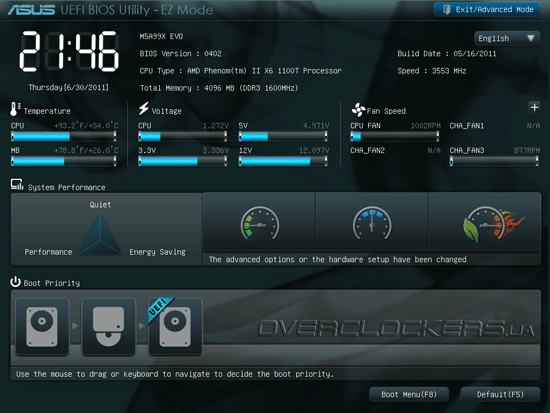Open Boot Menu(F8)

tap(409, 394)
